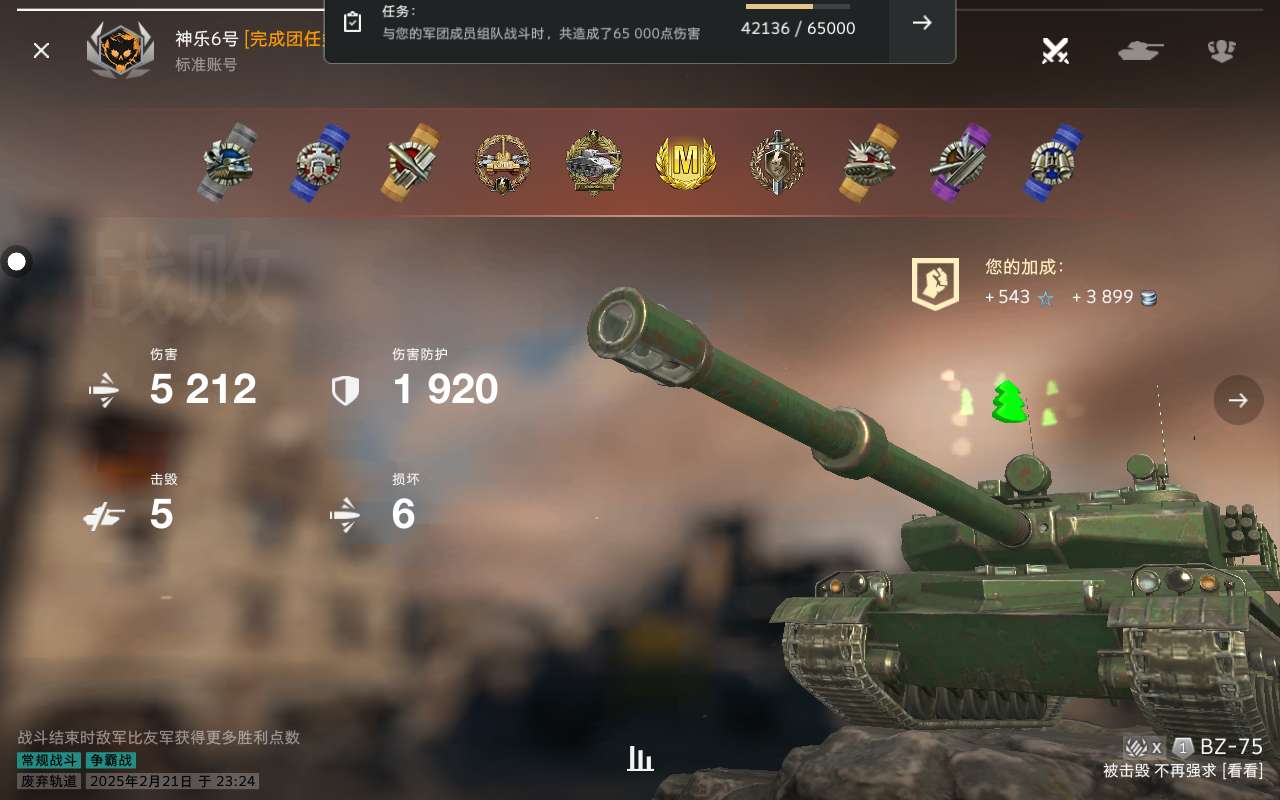The width and height of the screenshot is (1280, 800).
Task: Click the last blue-ribbon medal
Action: point(1052,162)
